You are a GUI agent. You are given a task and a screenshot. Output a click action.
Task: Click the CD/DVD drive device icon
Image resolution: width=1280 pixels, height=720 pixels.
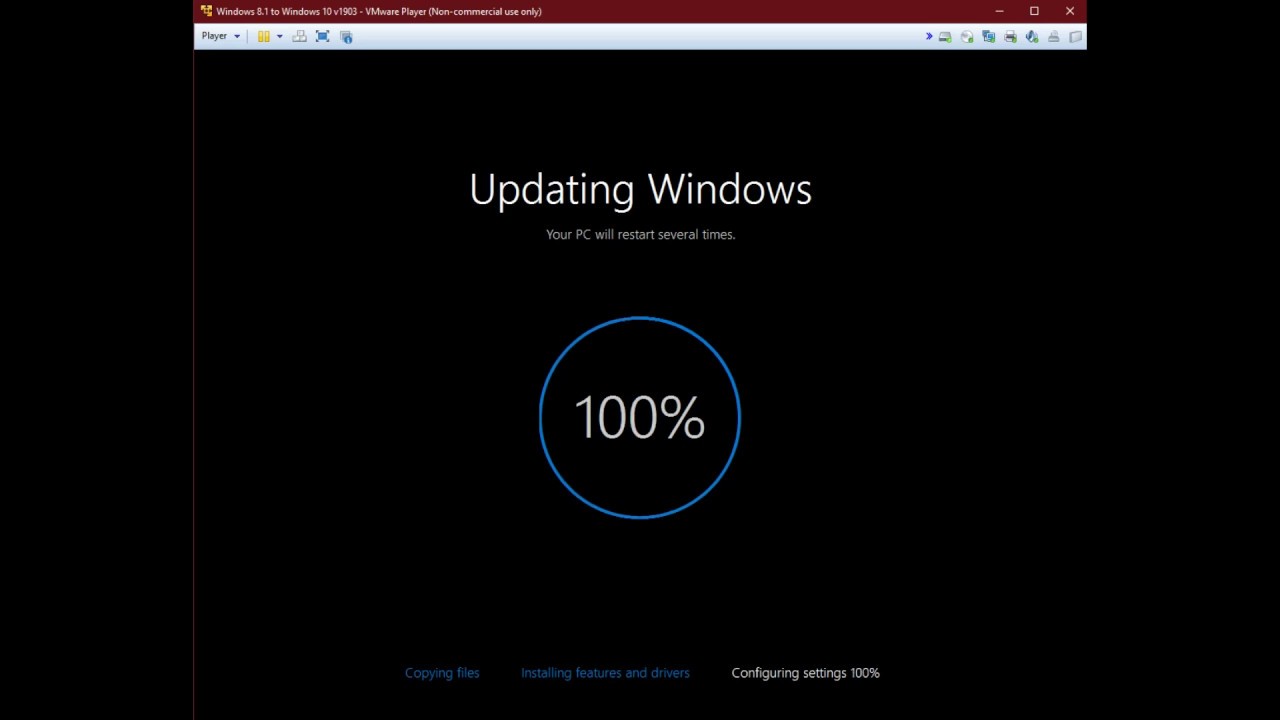coord(967,37)
